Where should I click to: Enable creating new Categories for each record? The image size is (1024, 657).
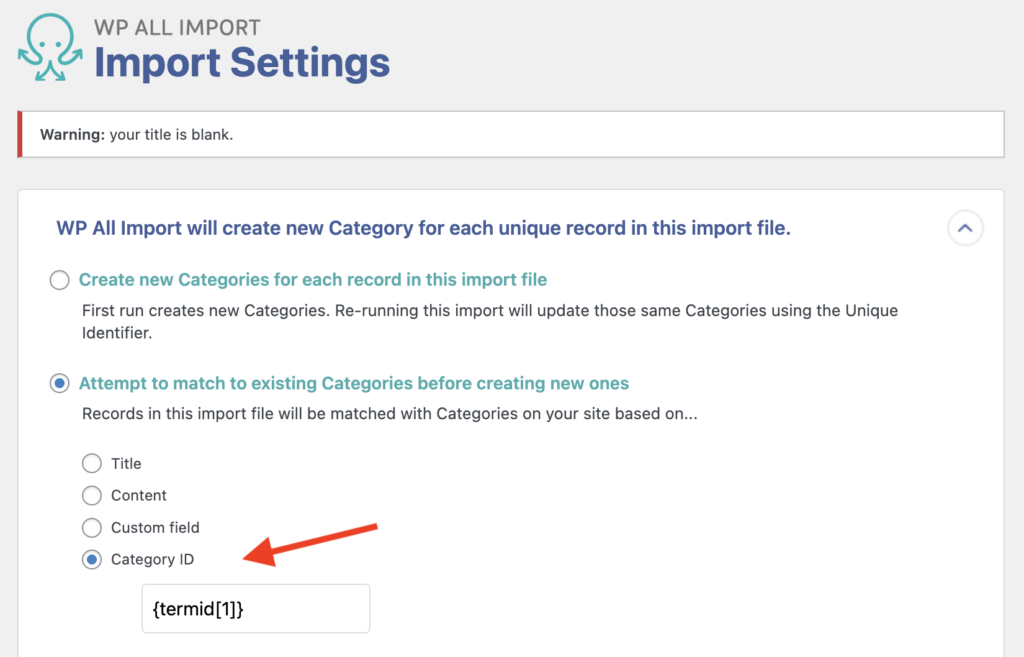pyautogui.click(x=59, y=280)
